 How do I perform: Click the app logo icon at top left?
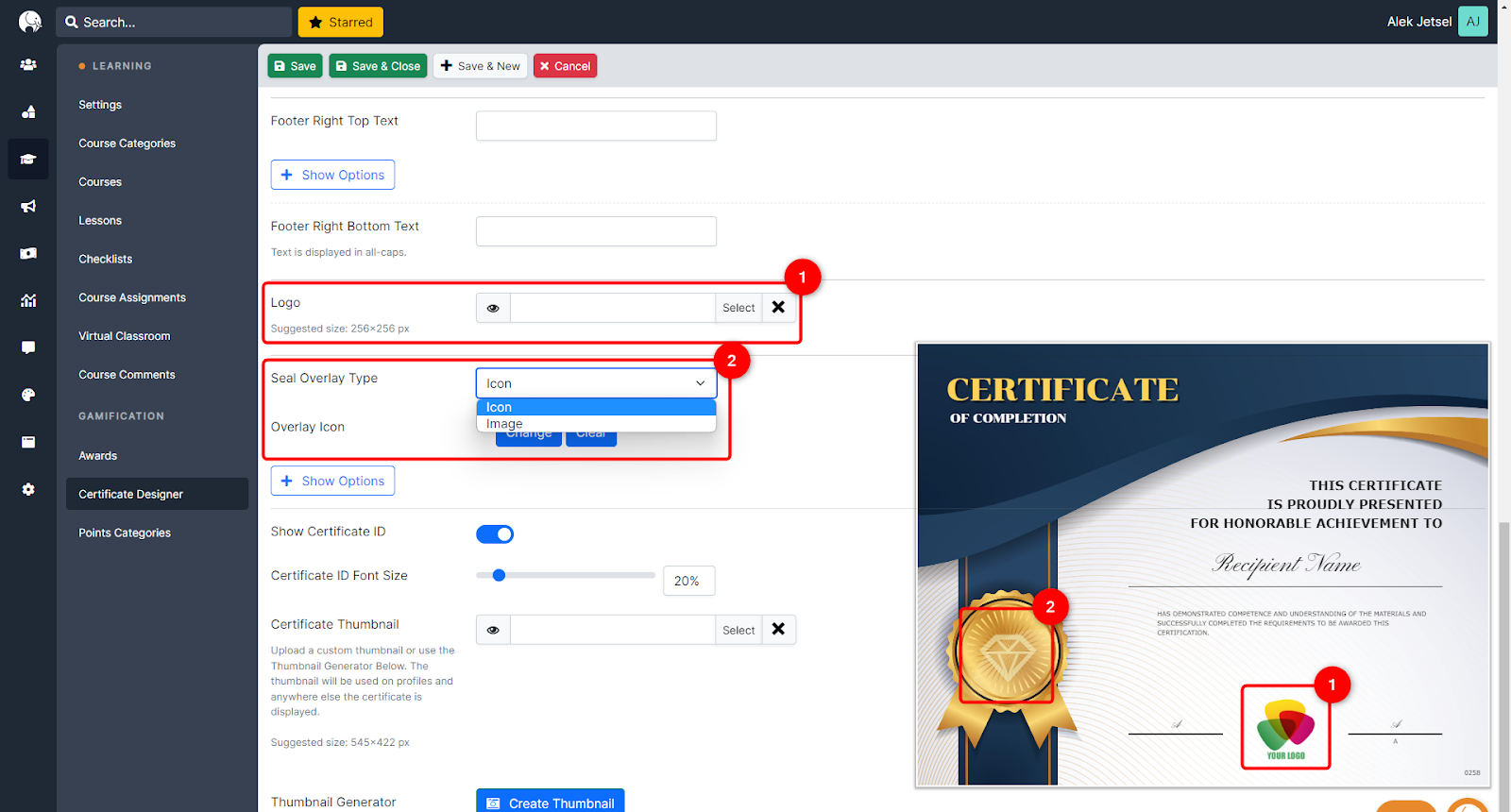coord(30,22)
